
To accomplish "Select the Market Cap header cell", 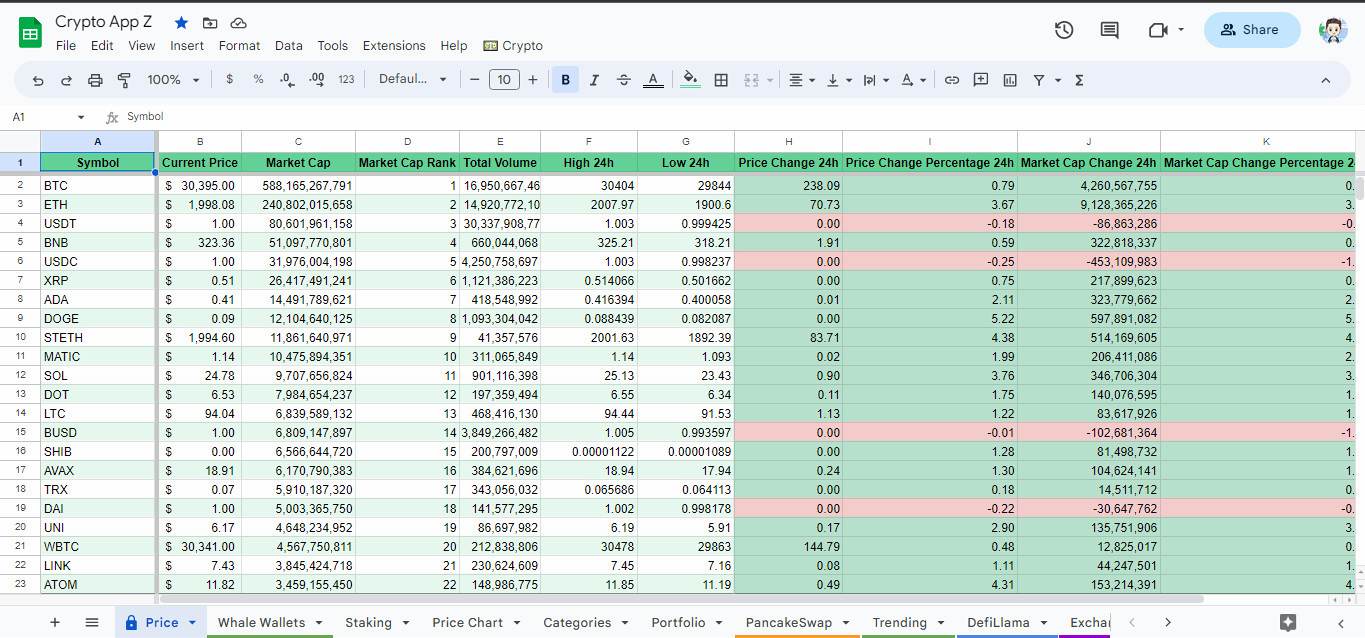I will (x=298, y=162).
